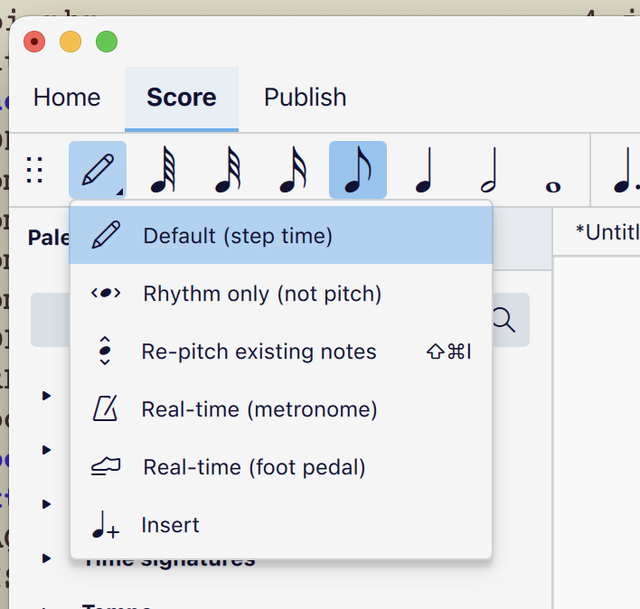This screenshot has width=640, height=609.
Task: Pick the half note duration
Action: pos(488,171)
